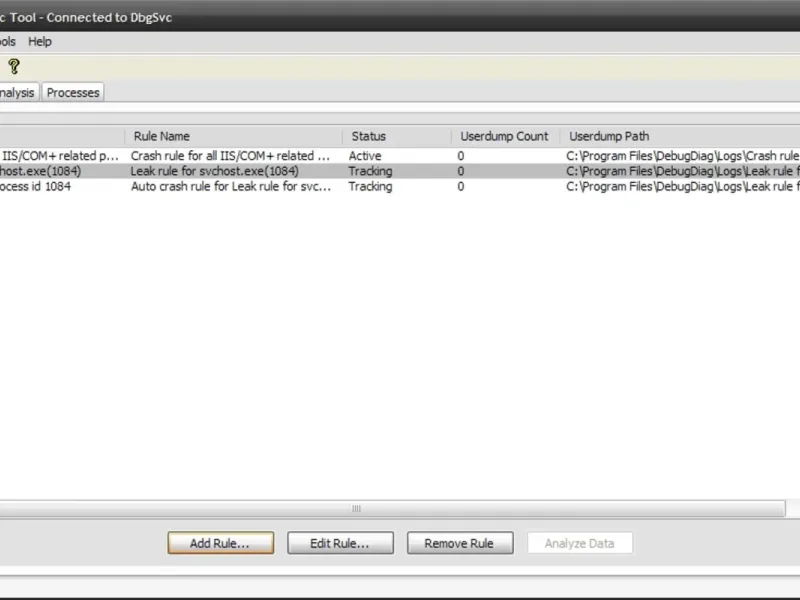
Task: Click the Userdump Path column header
Action: [680, 136]
